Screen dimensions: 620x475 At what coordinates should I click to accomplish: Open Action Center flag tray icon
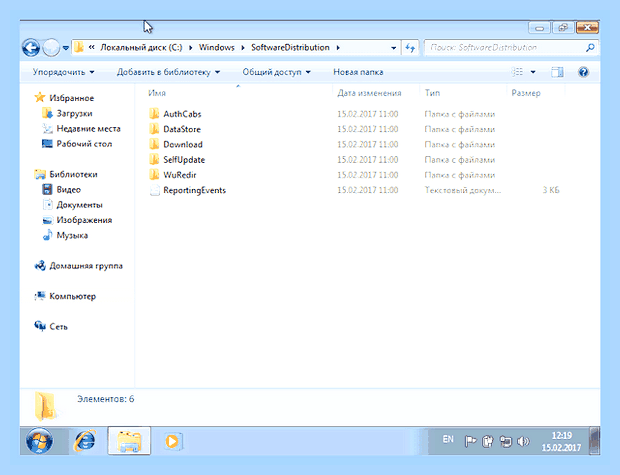[x=470, y=441]
